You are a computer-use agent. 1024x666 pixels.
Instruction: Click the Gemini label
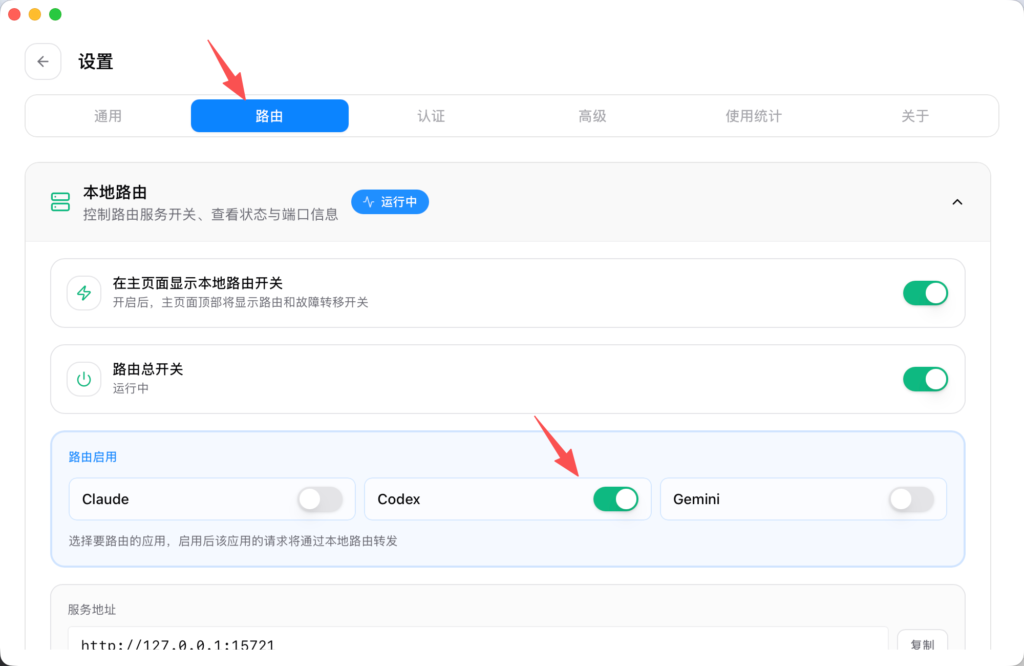696,500
